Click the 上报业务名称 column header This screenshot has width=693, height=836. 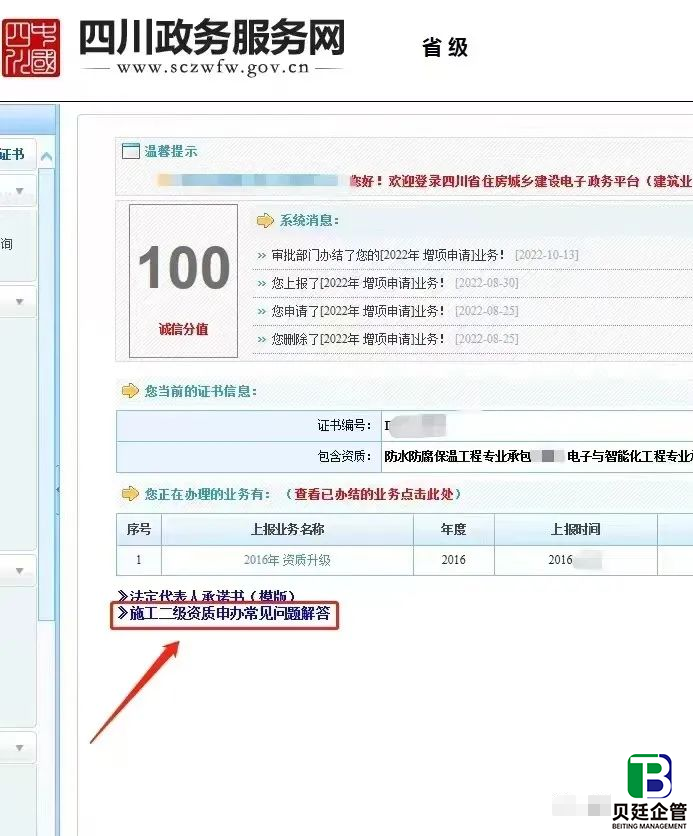tap(287, 529)
